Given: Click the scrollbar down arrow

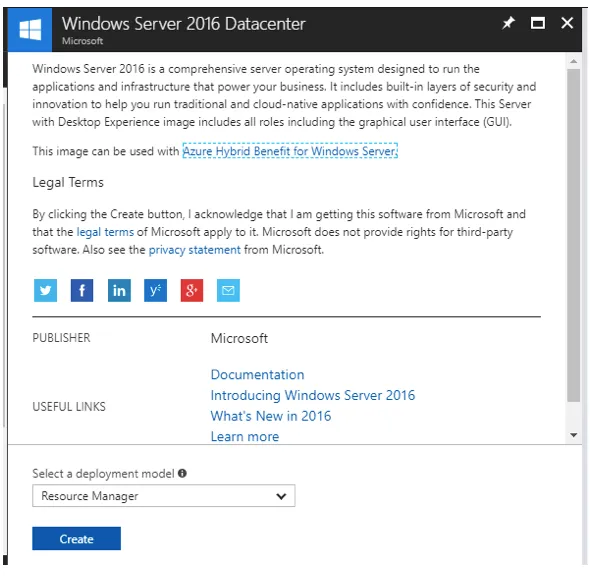Looking at the screenshot, I should [x=573, y=435].
